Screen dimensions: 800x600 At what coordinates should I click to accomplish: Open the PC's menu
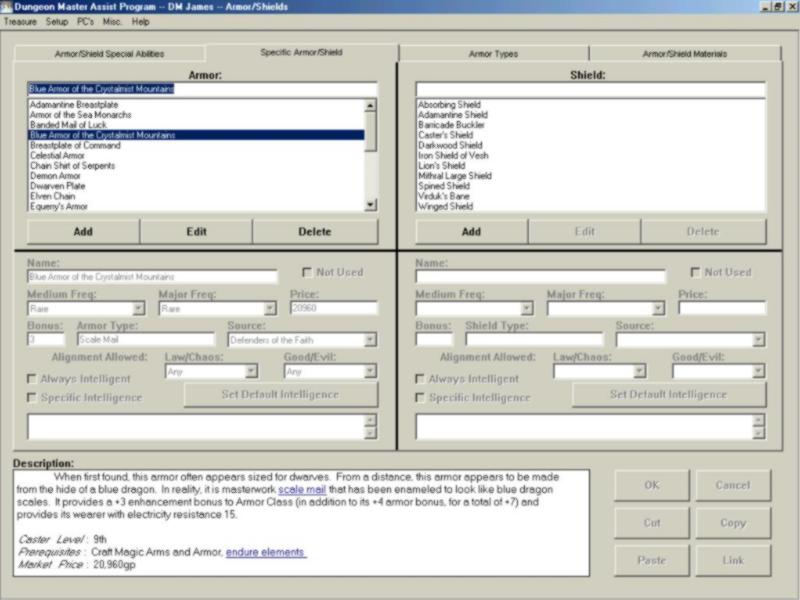[x=85, y=21]
